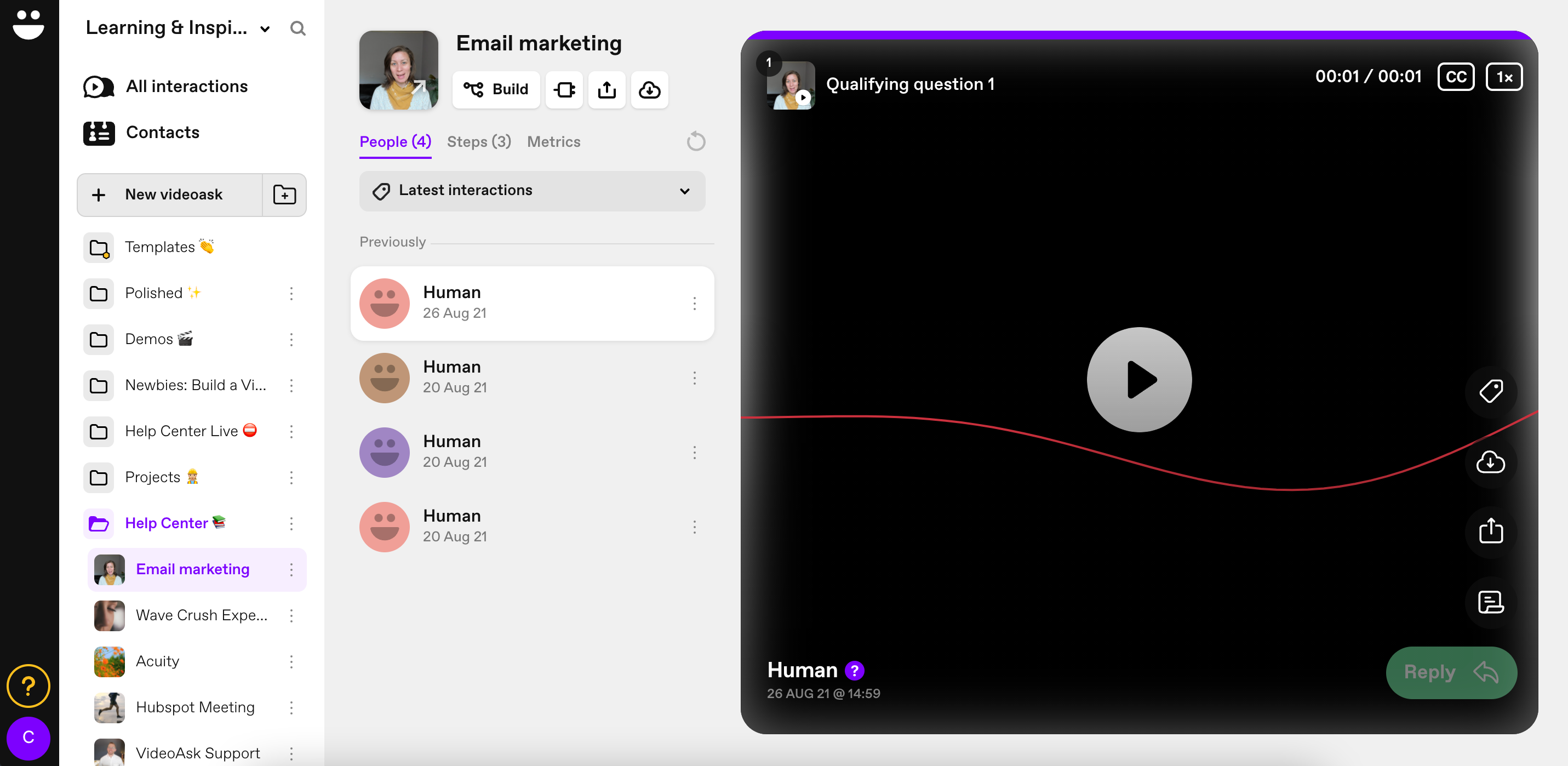Screen dimensions: 1568x766
Task: Click the tag icon in video player
Action: 1490,392
